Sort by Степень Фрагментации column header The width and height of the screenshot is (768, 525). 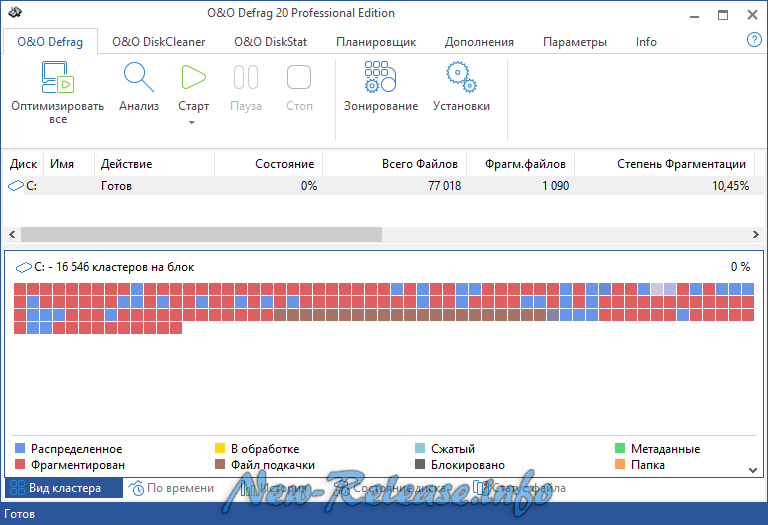pyautogui.click(x=665, y=164)
